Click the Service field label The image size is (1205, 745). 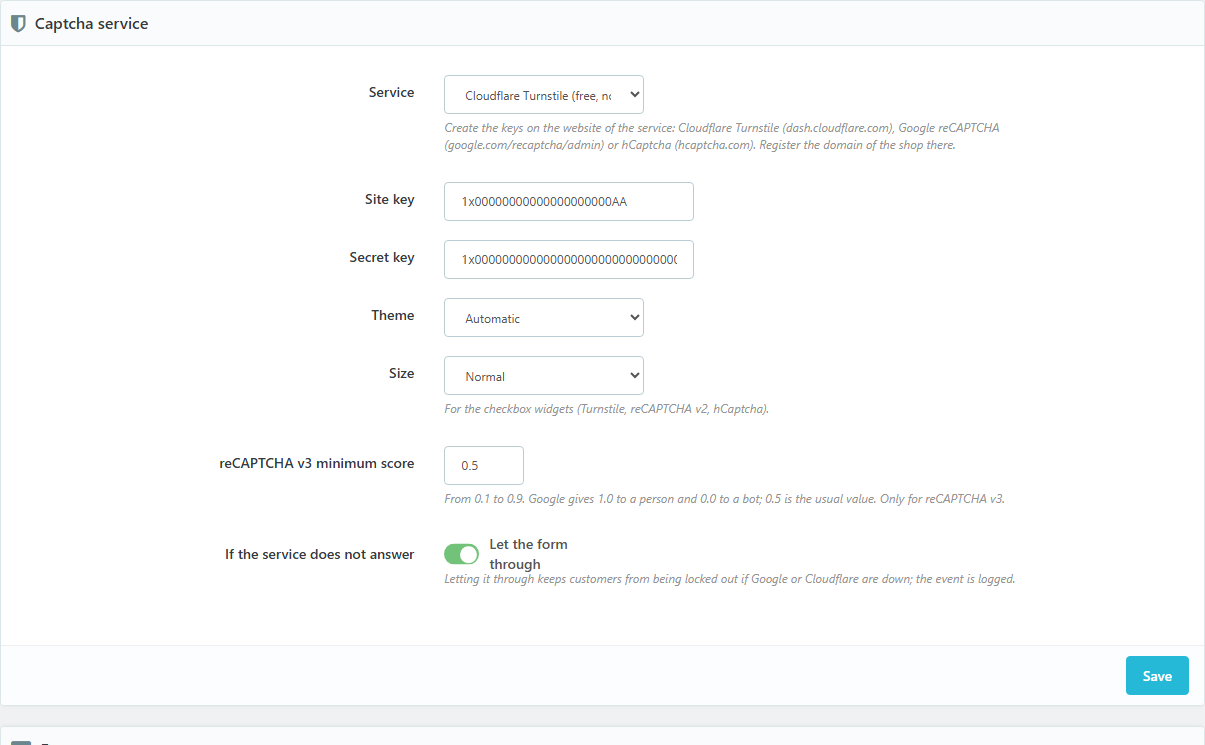(x=391, y=92)
